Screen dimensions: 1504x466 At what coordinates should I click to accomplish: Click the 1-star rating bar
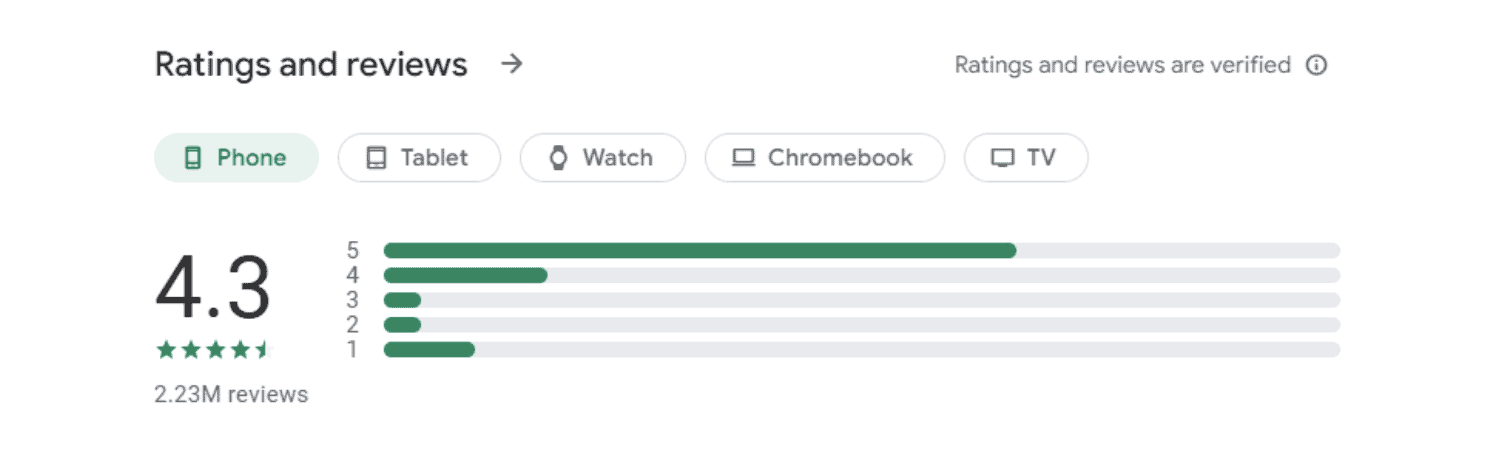(x=862, y=349)
